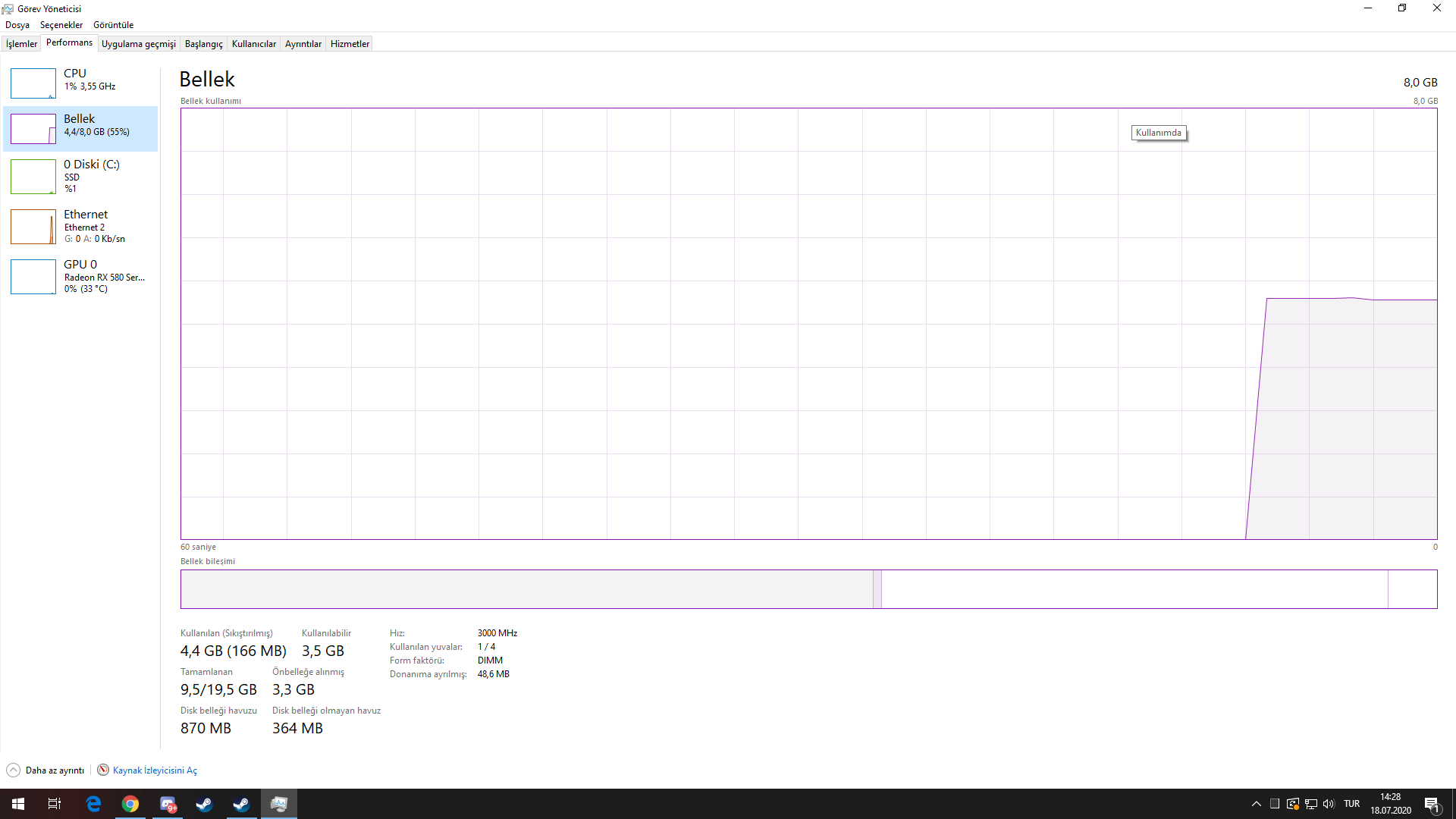Open the Action Center notifications icon
This screenshot has height=819, width=1456.
coord(1432,804)
